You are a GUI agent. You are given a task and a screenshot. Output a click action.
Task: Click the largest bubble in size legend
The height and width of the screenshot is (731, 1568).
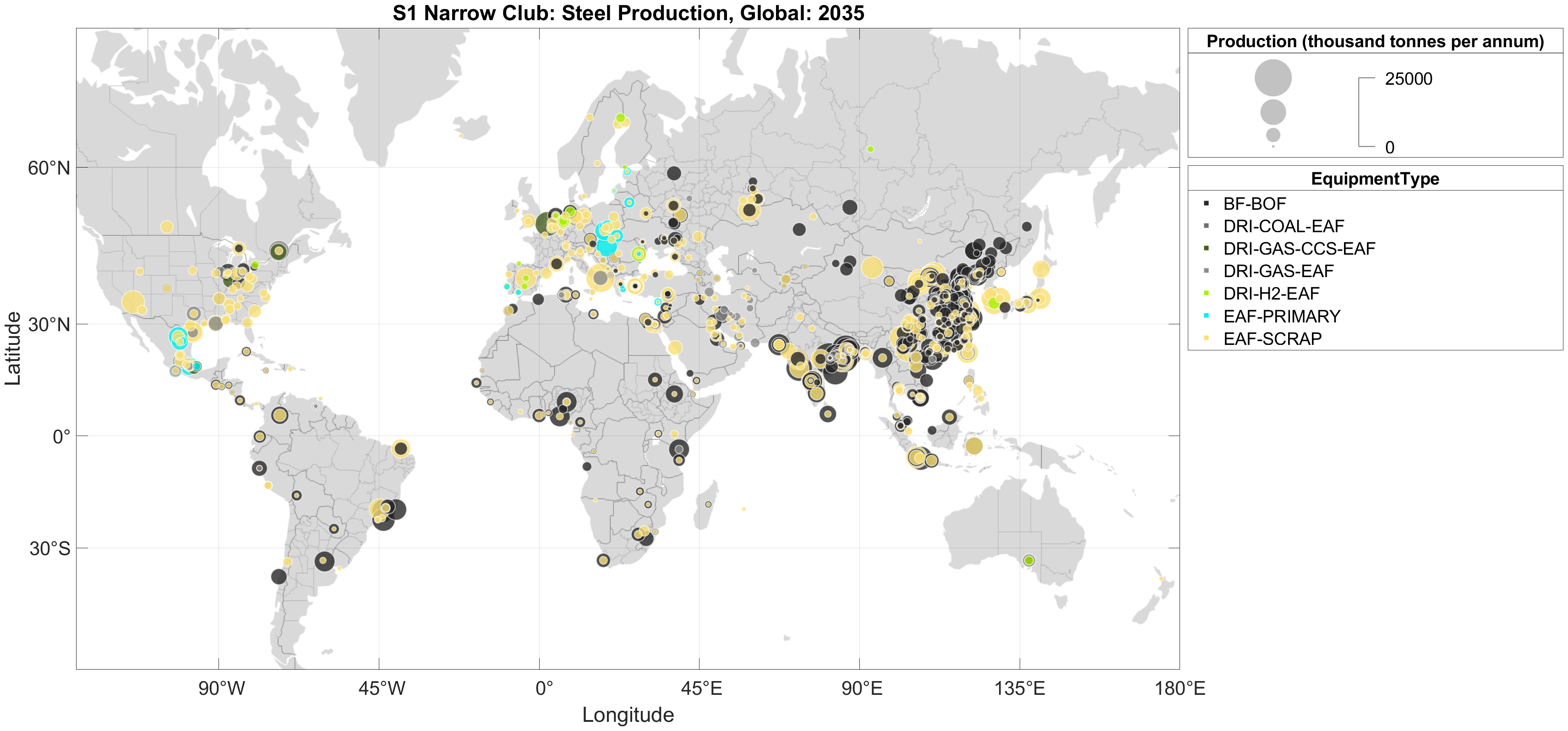pyautogui.click(x=1273, y=78)
